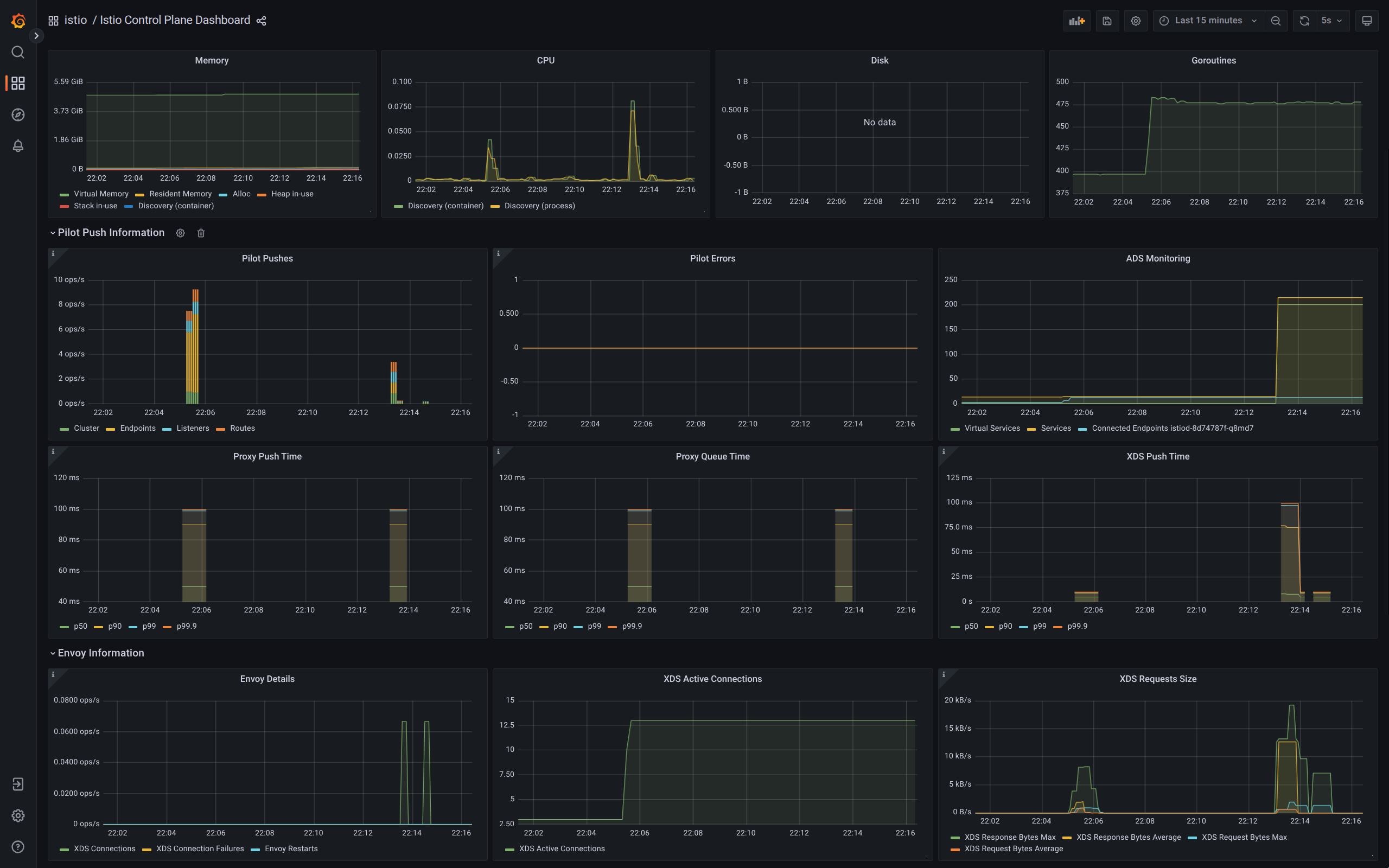
Task: Zoom out the time range
Action: [1276, 21]
